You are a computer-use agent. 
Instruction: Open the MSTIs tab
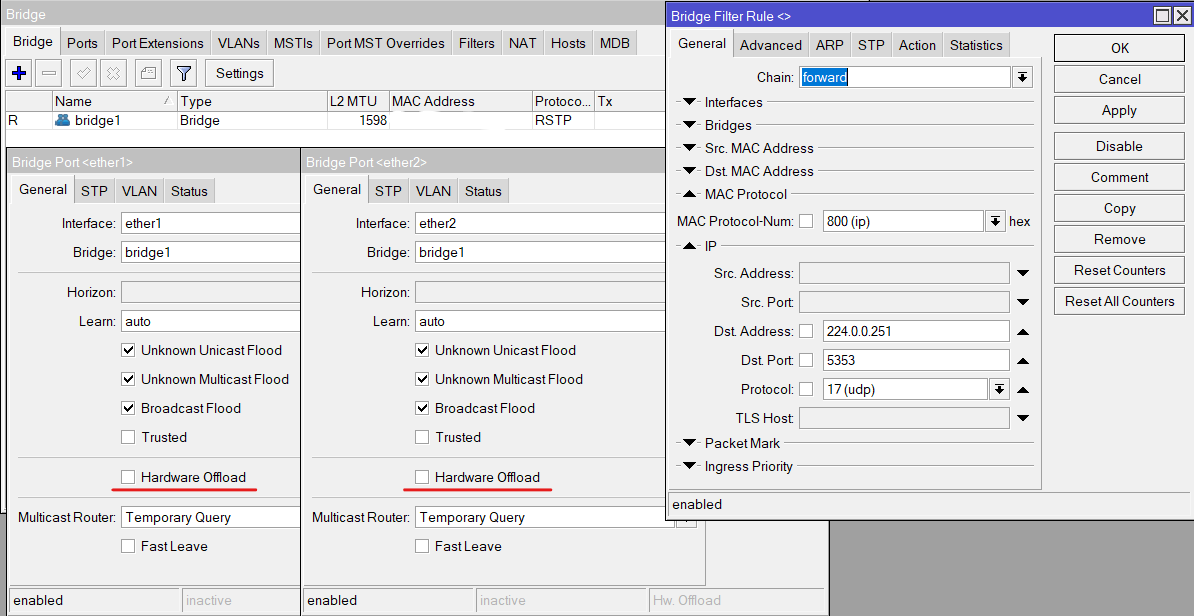tap(293, 43)
